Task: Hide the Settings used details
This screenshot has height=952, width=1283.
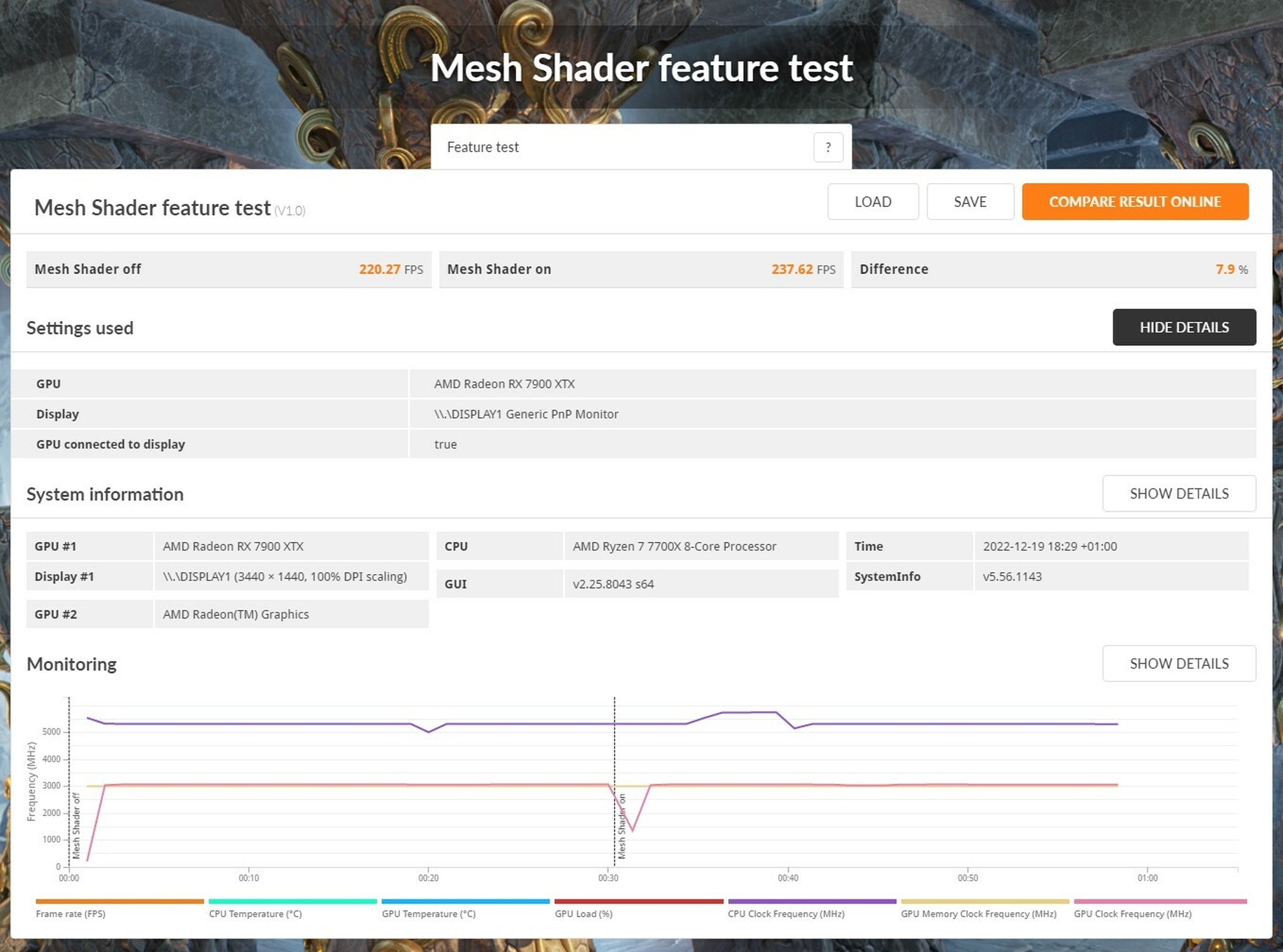Action: pos(1184,327)
